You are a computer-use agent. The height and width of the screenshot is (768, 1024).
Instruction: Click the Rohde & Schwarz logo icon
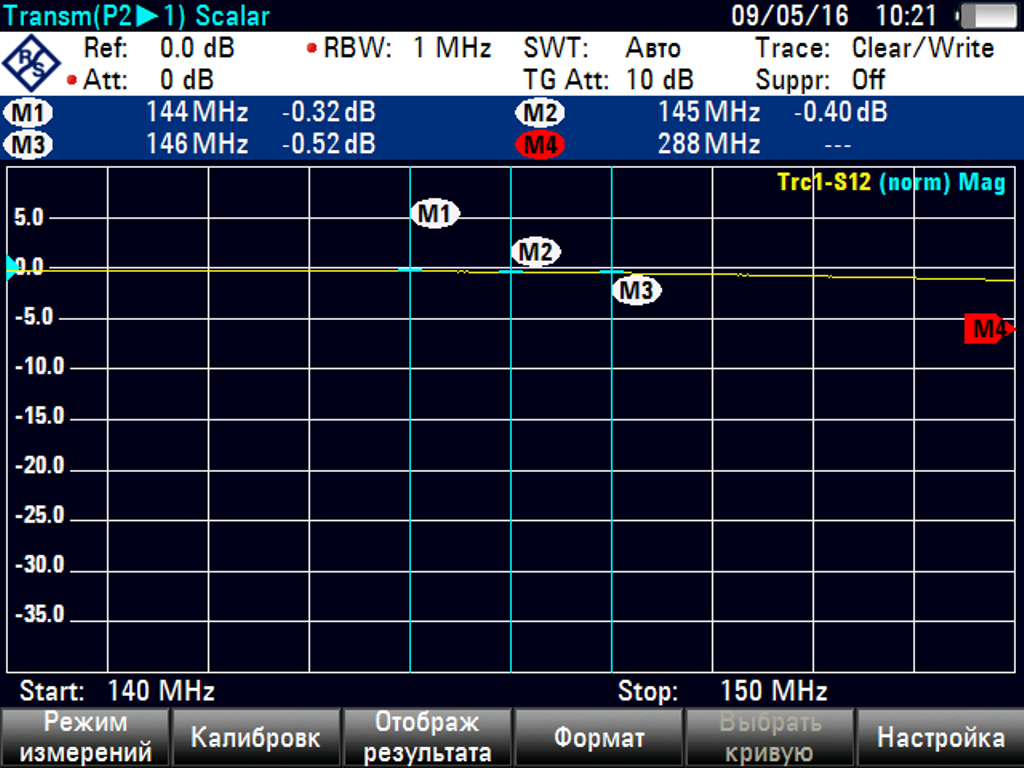point(29,63)
